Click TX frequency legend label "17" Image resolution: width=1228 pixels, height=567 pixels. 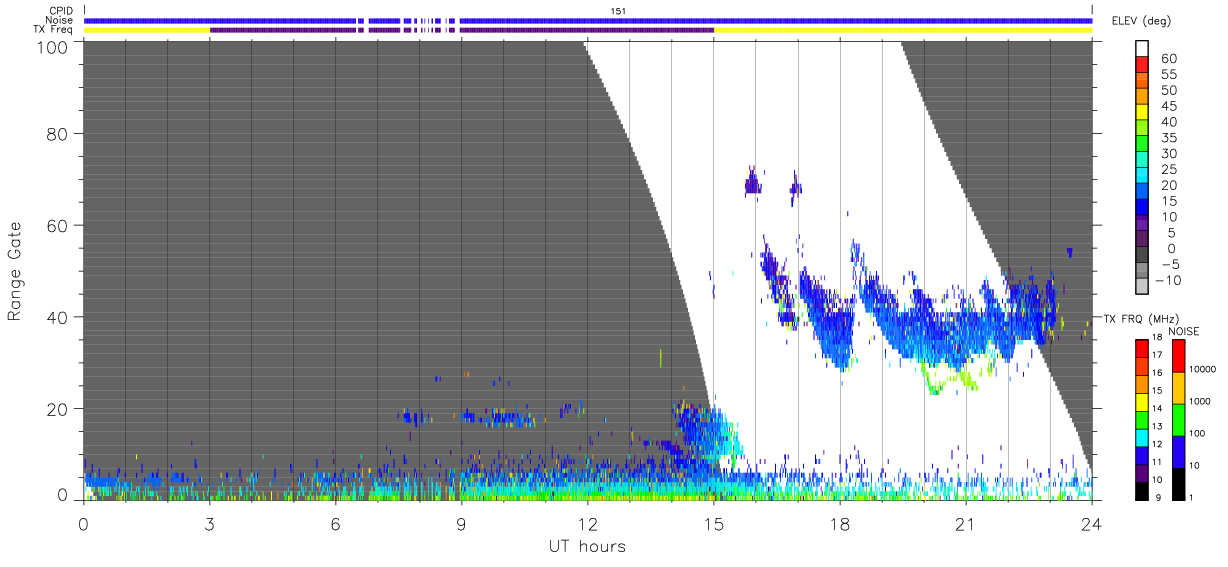pyautogui.click(x=1158, y=355)
